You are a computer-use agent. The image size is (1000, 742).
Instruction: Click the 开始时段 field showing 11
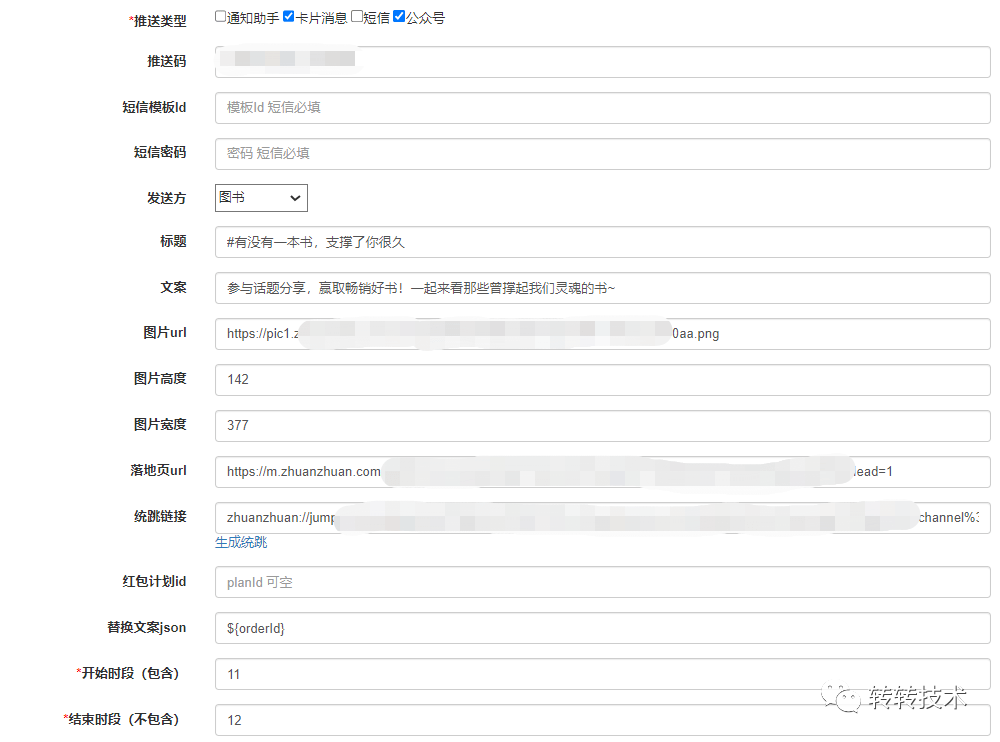tap(603, 674)
